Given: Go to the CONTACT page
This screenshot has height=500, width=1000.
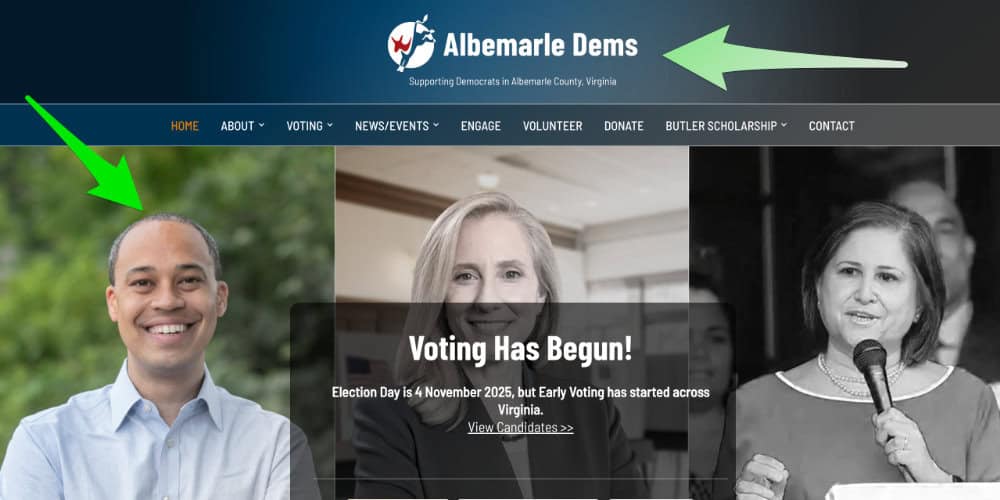Looking at the screenshot, I should point(832,126).
